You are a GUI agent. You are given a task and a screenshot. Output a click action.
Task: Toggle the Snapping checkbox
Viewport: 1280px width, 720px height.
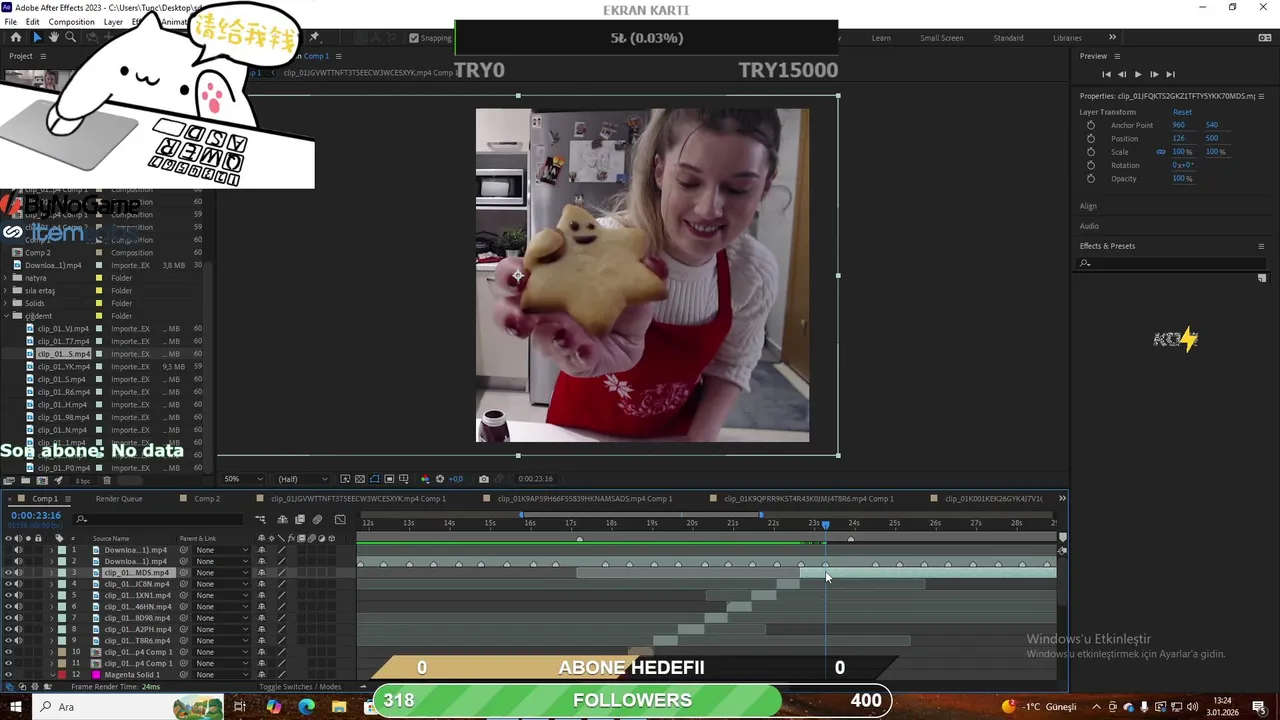pyautogui.click(x=414, y=38)
